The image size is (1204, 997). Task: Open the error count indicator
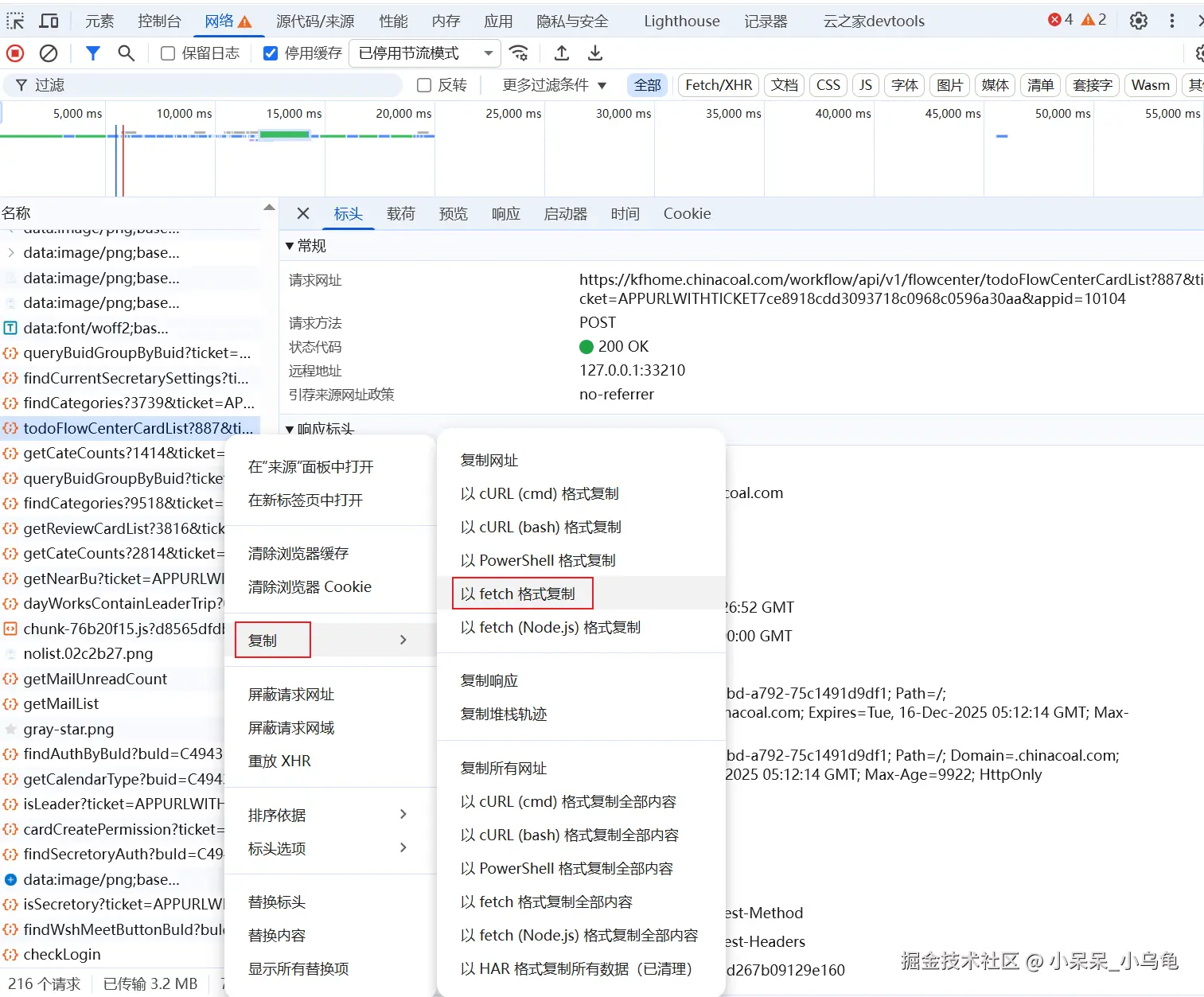tap(1061, 20)
